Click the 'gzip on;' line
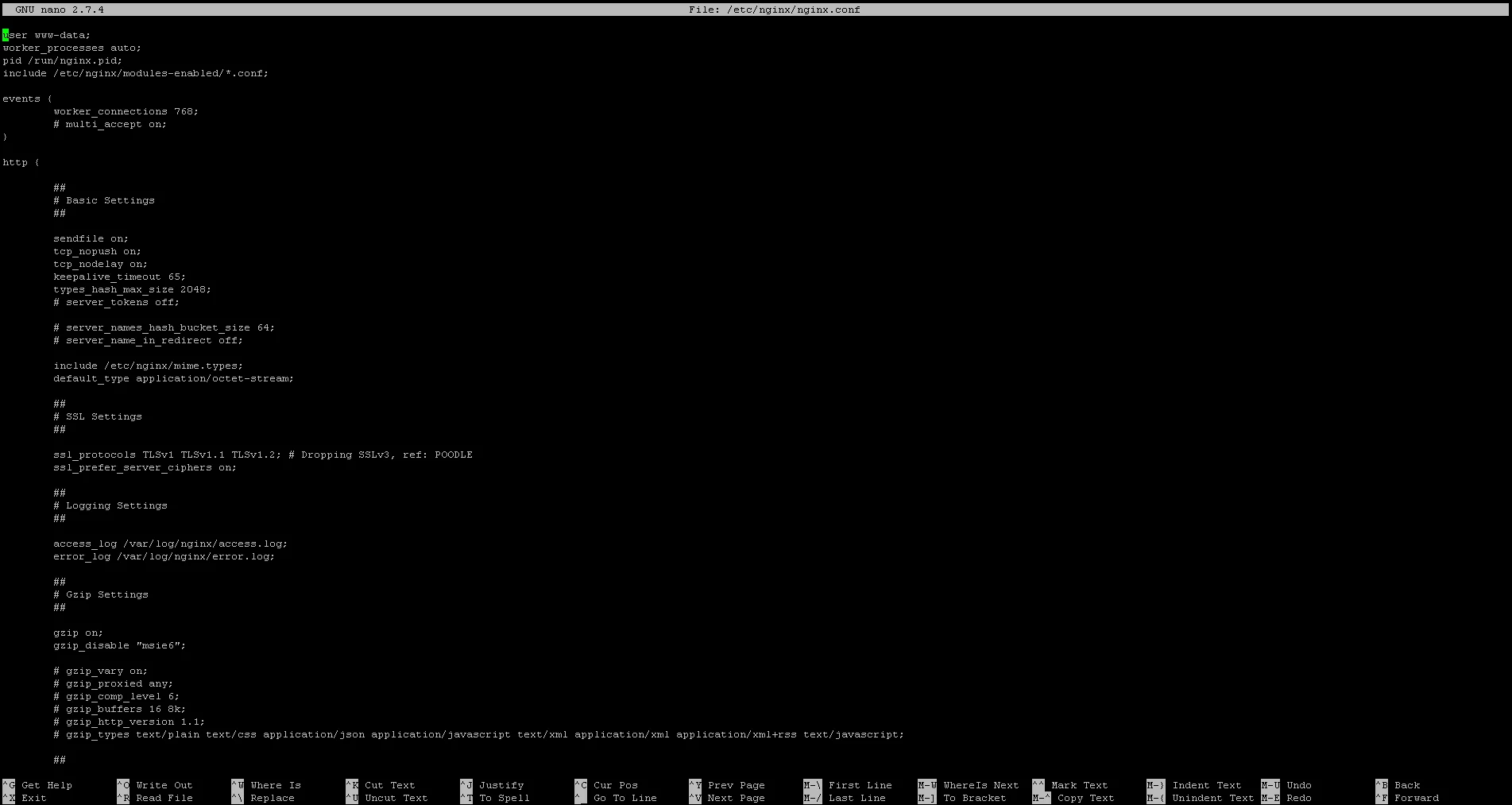Image resolution: width=1512 pixels, height=805 pixels. pos(79,633)
